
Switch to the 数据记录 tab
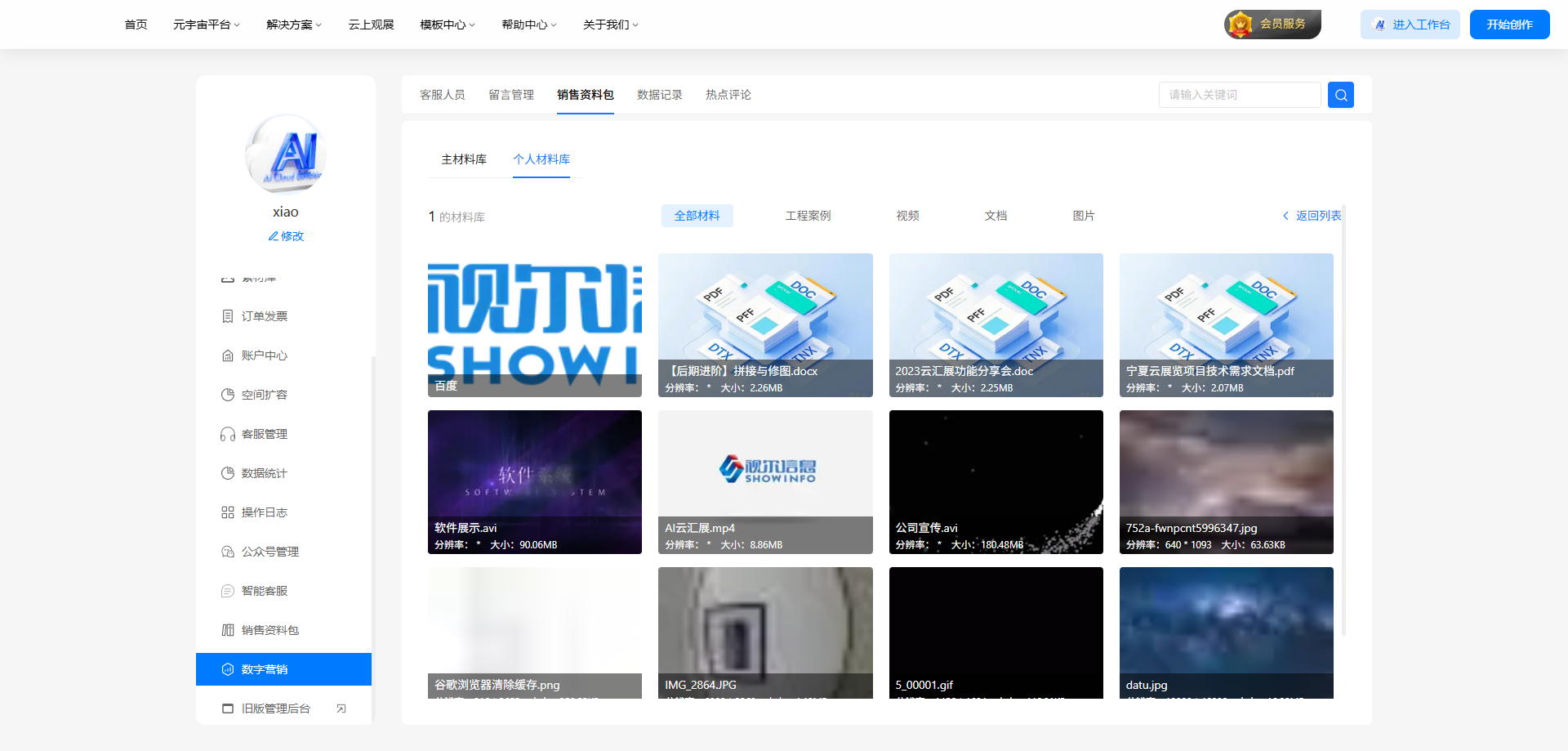click(659, 95)
